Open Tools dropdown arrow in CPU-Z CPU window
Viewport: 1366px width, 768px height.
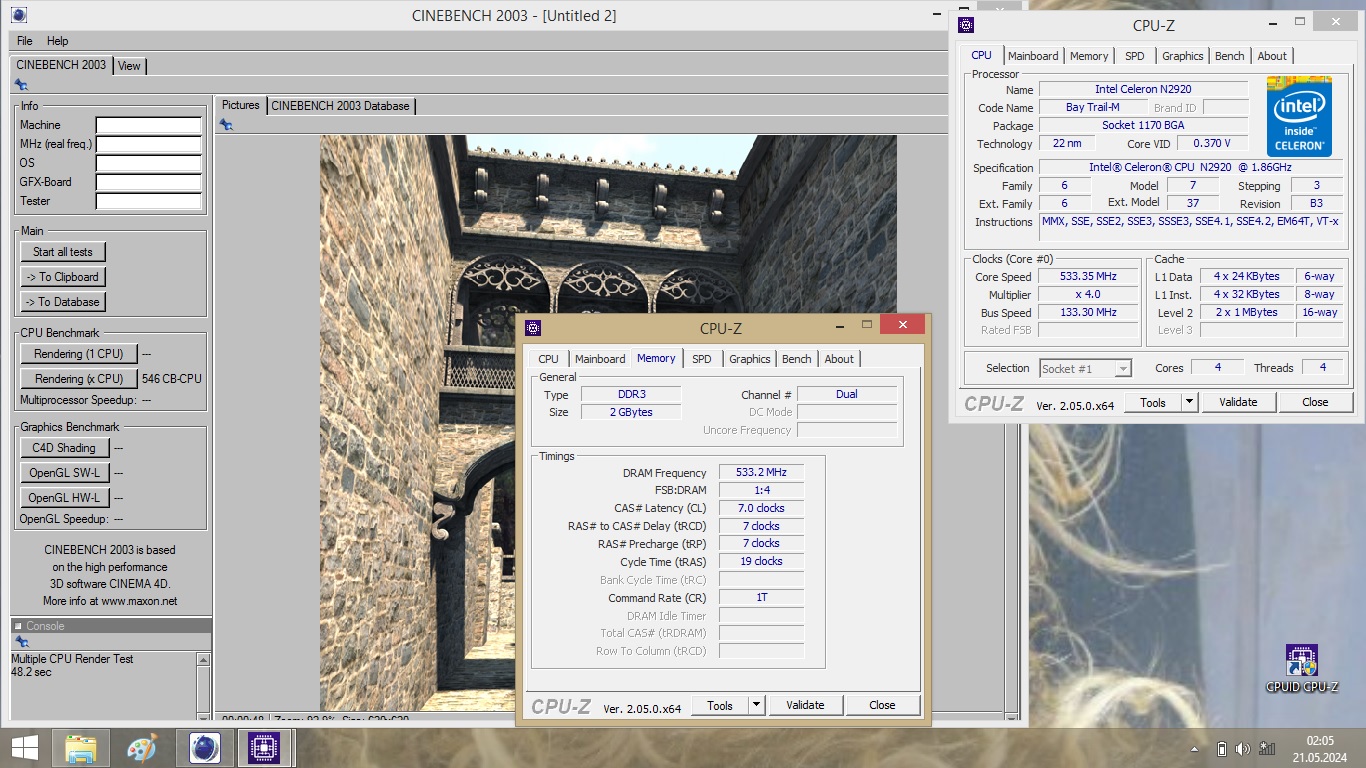[x=1189, y=402]
